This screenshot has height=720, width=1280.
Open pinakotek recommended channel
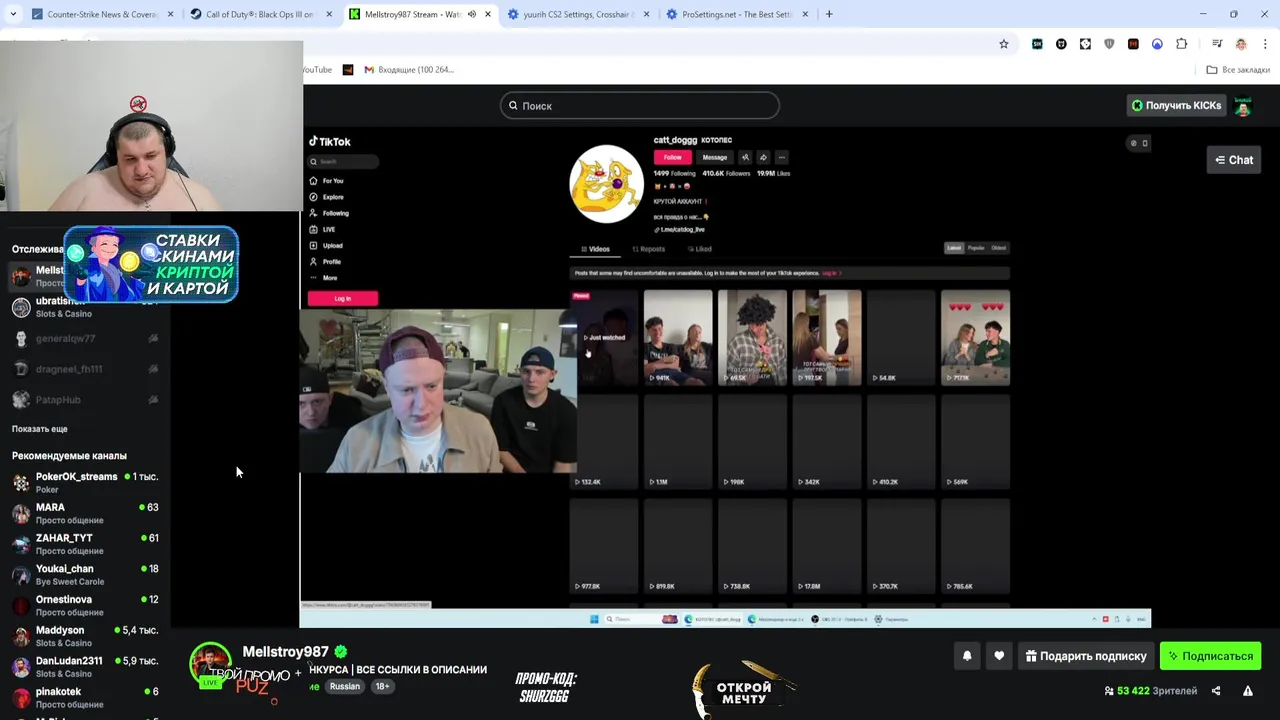pos(85,698)
